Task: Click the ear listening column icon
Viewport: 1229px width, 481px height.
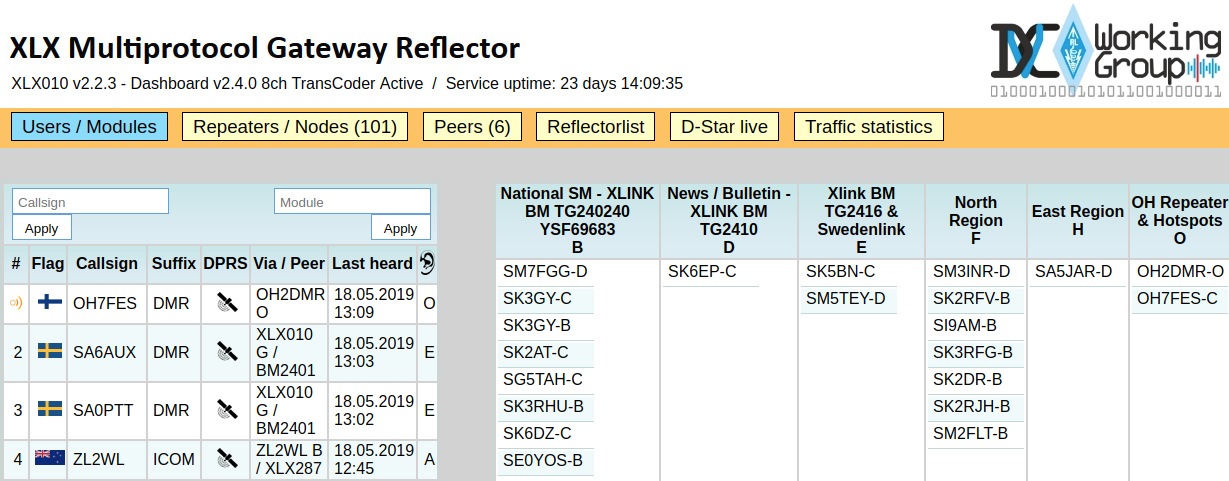Action: (427, 263)
